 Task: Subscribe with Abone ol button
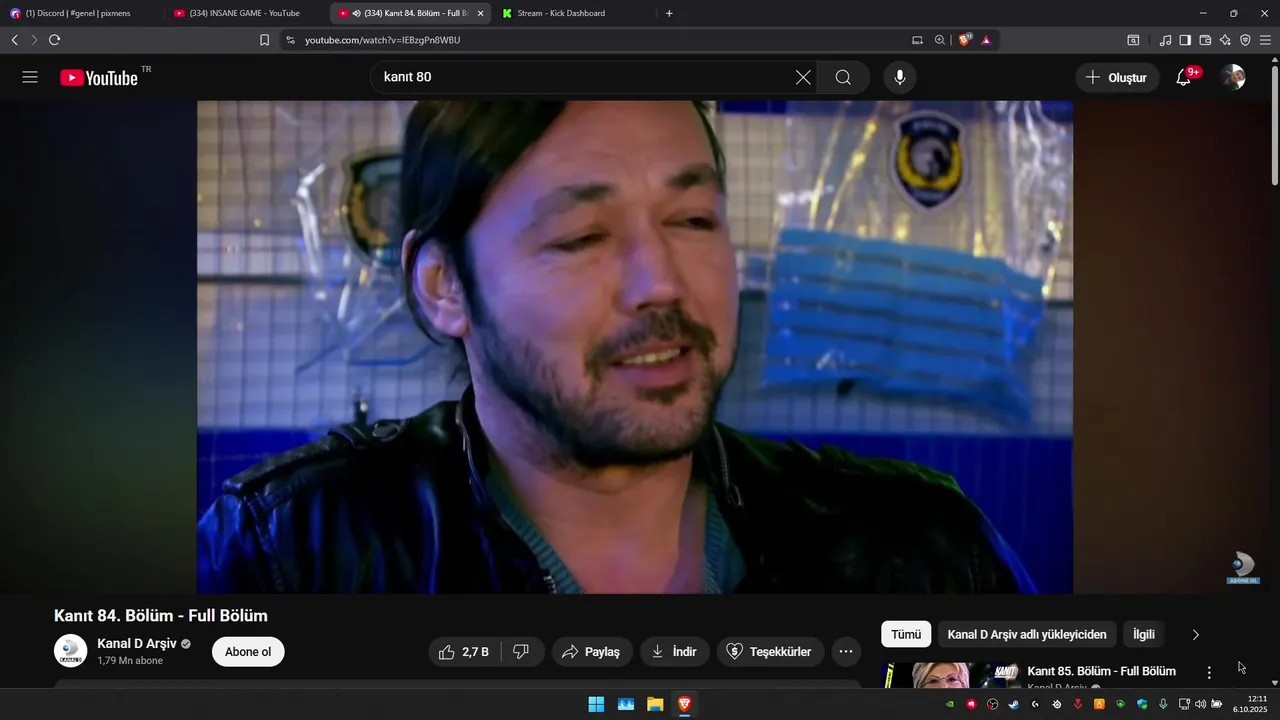(248, 652)
